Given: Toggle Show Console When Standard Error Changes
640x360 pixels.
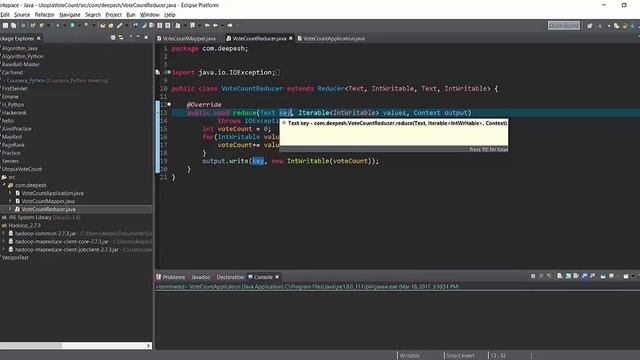Looking at the screenshot, I should tap(592, 276).
